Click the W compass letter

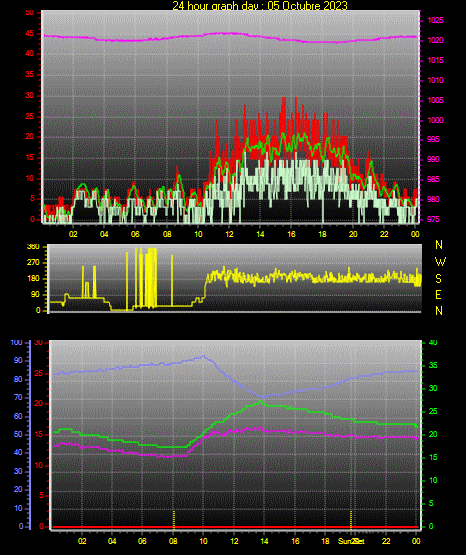(x=440, y=262)
